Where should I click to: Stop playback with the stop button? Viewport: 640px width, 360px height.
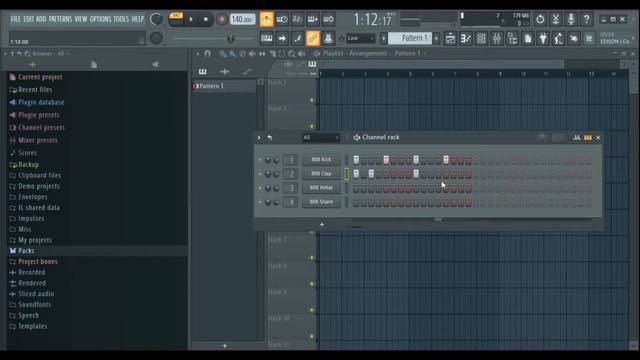(x=206, y=19)
